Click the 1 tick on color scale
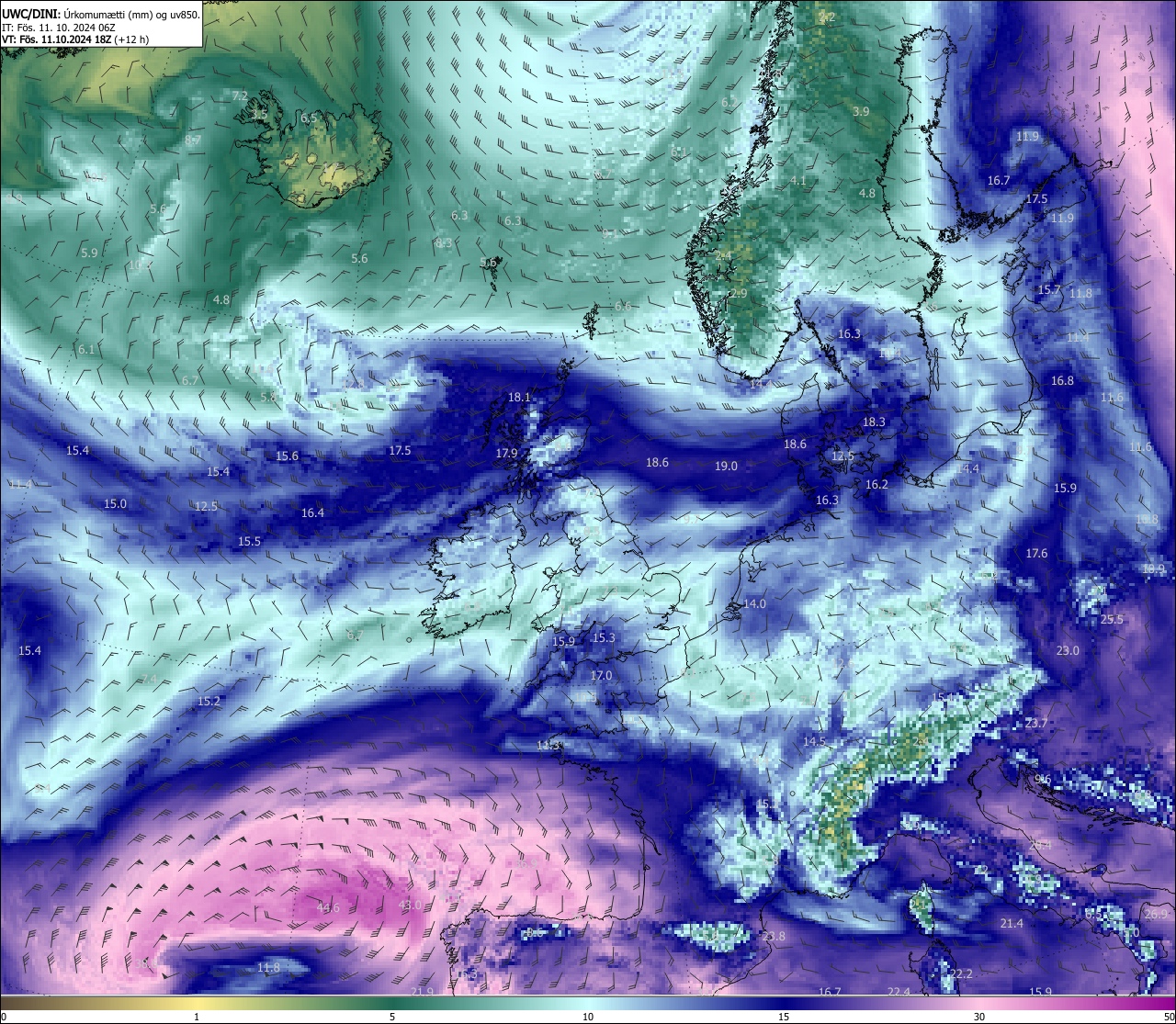The width and height of the screenshot is (1176, 1024). click(x=197, y=1017)
